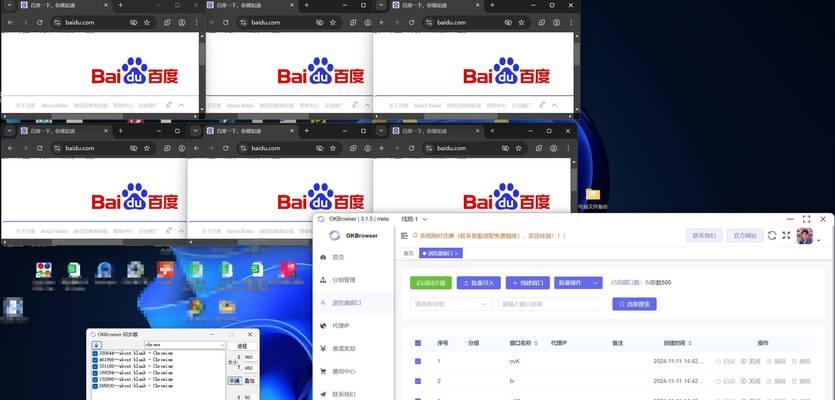Click the user avatar in OKBrowser header
This screenshot has width=835, height=400.
(x=804, y=236)
